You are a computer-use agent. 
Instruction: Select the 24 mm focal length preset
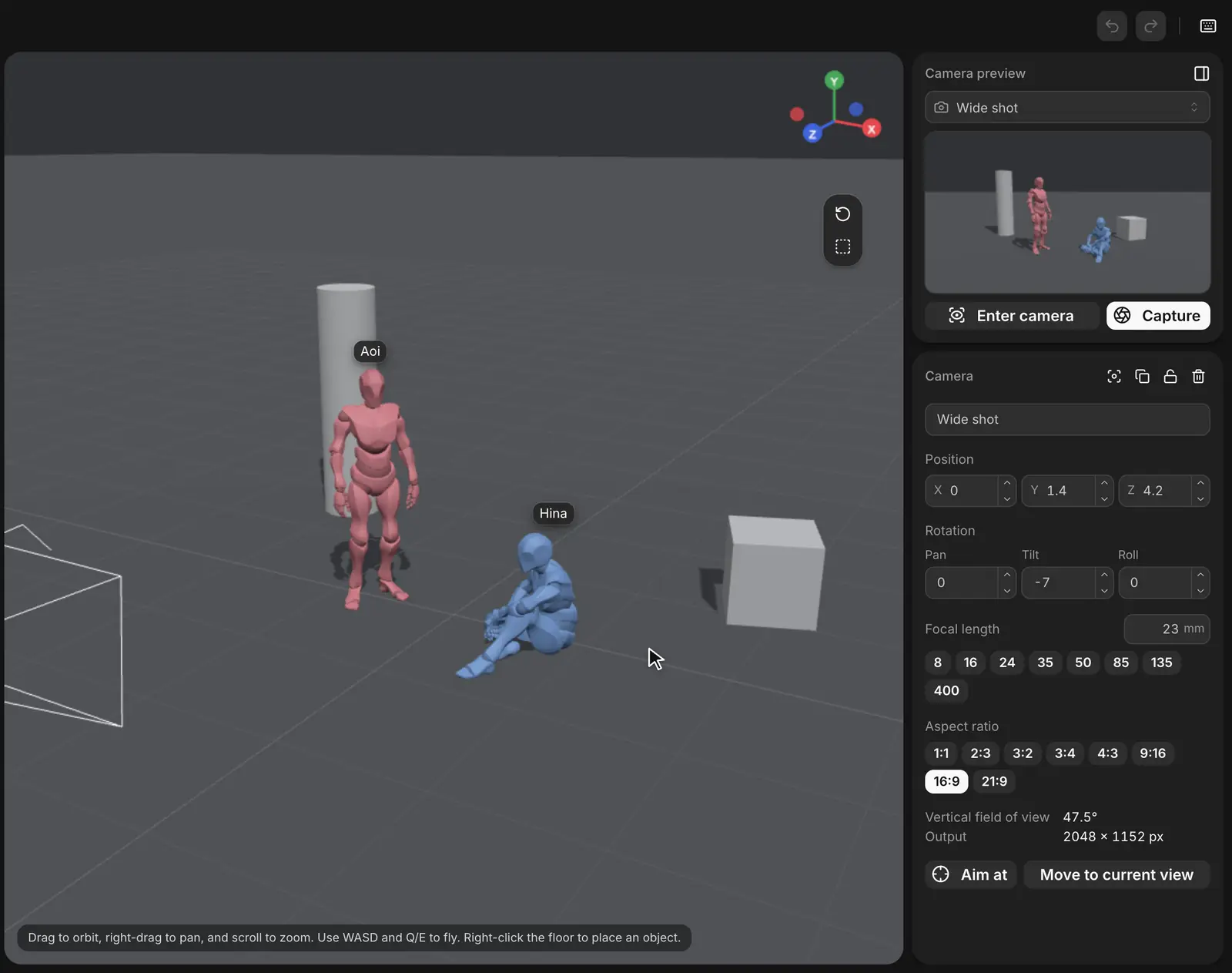(1007, 663)
